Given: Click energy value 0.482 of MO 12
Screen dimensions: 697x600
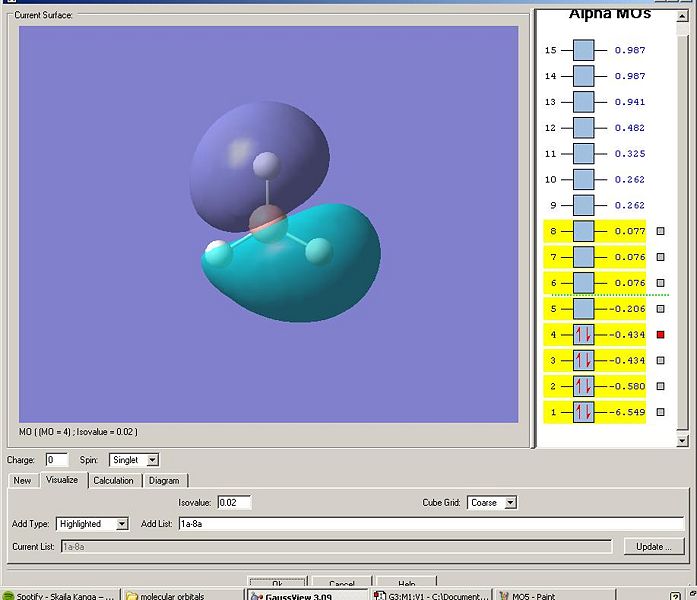Looking at the screenshot, I should pos(630,128).
